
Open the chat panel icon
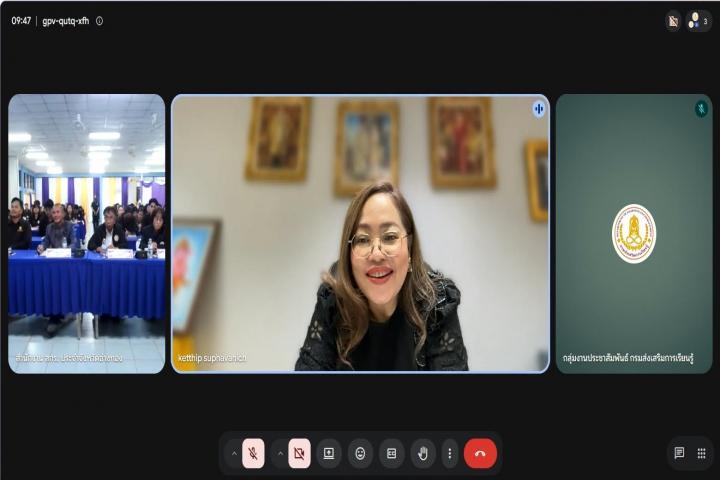pyautogui.click(x=679, y=453)
